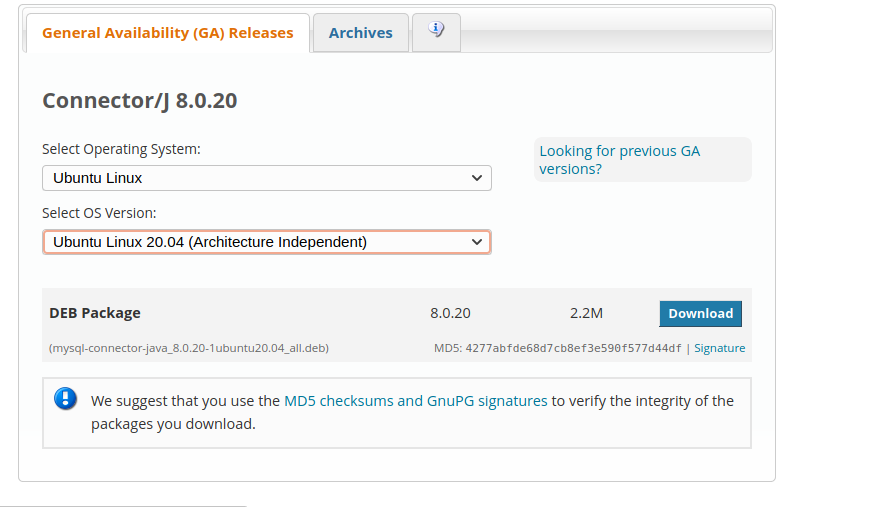Open the Signature link
Screen dimensions: 896x507
(719, 348)
